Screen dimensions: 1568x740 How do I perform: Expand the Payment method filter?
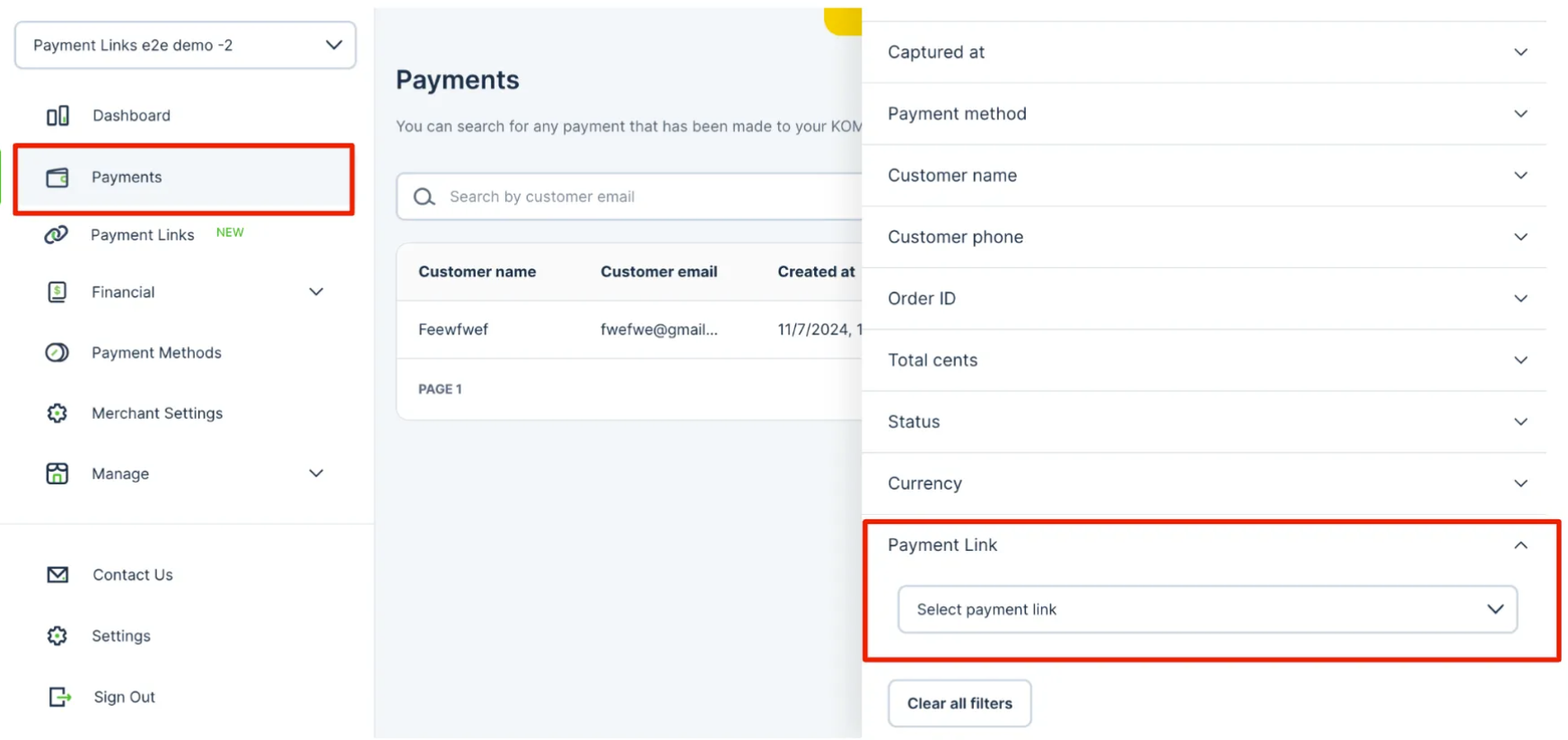pos(1204,114)
